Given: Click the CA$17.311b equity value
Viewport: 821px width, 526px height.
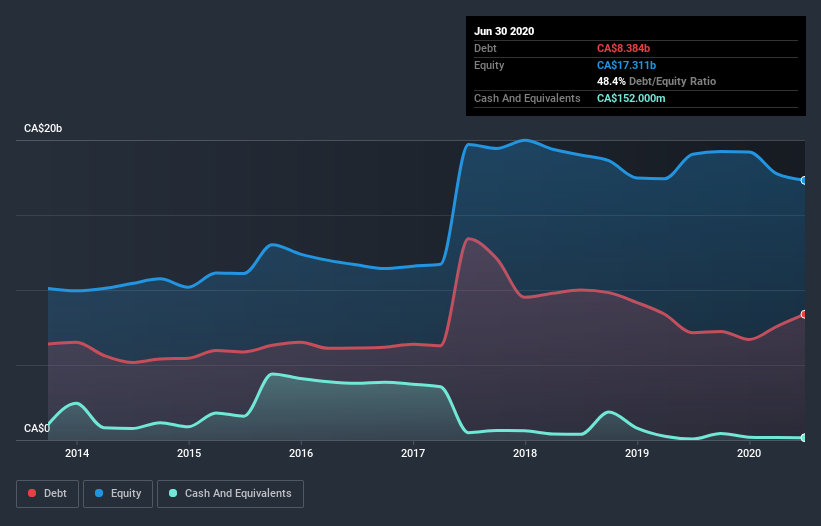Looking at the screenshot, I should [626, 65].
